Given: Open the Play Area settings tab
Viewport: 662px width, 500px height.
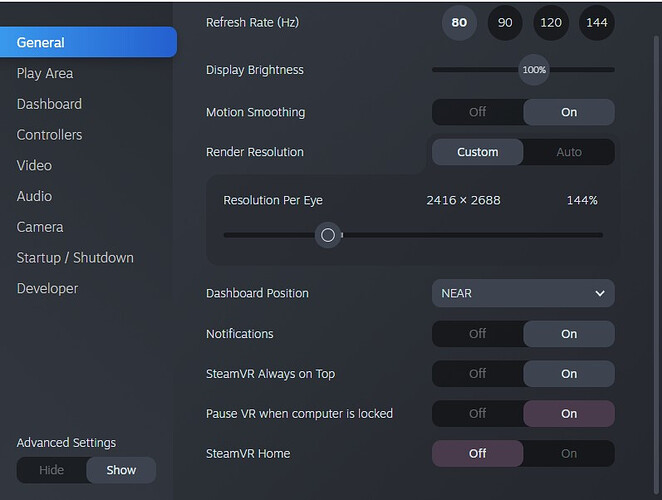Looking at the screenshot, I should (45, 73).
